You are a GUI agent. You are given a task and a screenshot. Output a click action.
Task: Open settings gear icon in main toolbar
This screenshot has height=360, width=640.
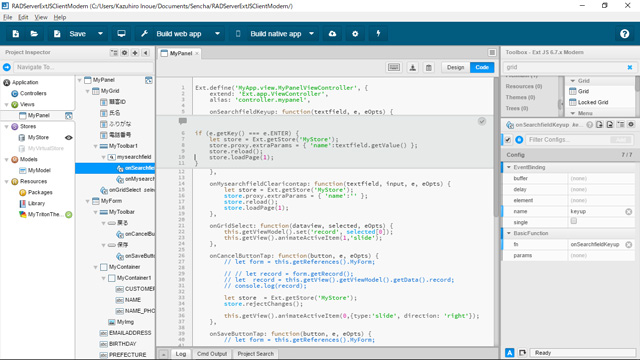click(x=355, y=34)
